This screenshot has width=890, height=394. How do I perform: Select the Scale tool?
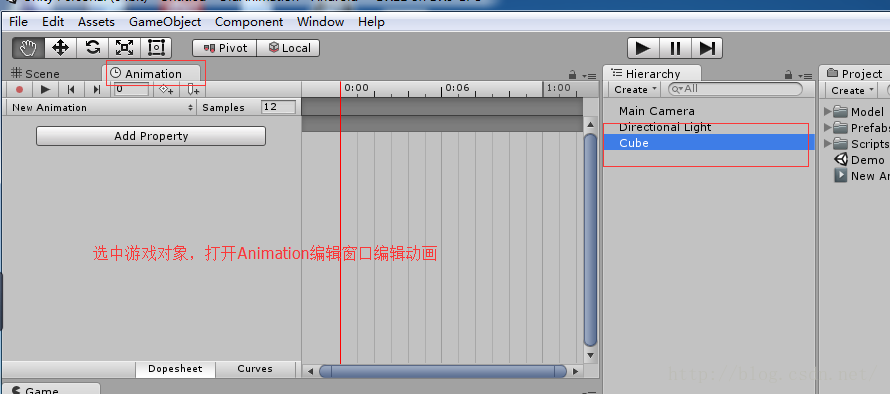(x=124, y=48)
